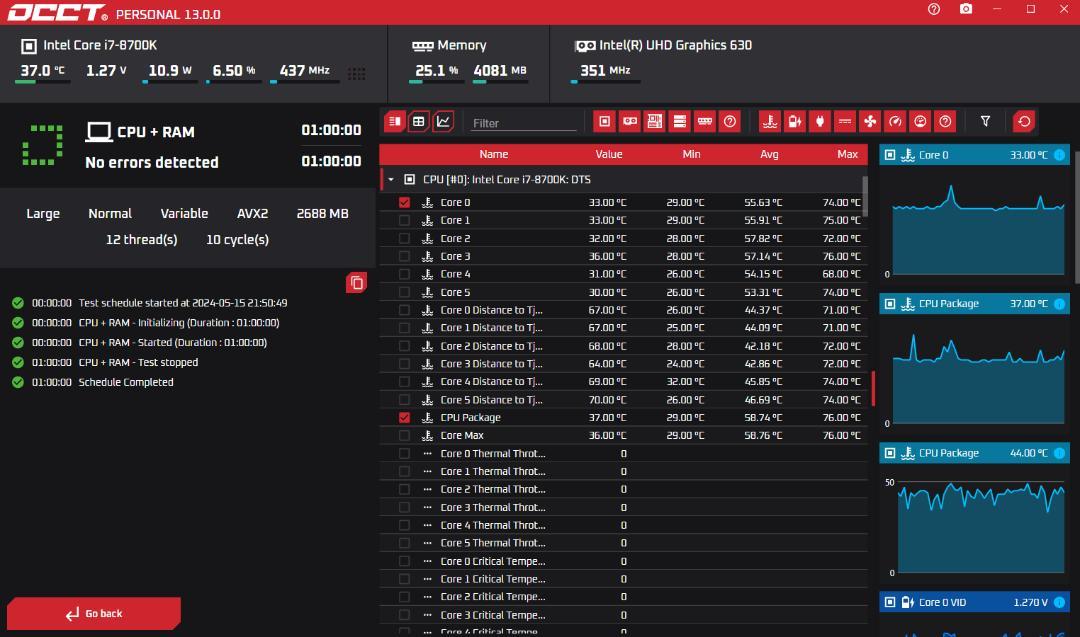Toggle the power plug sensor type filter
The height and width of the screenshot is (637, 1080).
(x=820, y=122)
